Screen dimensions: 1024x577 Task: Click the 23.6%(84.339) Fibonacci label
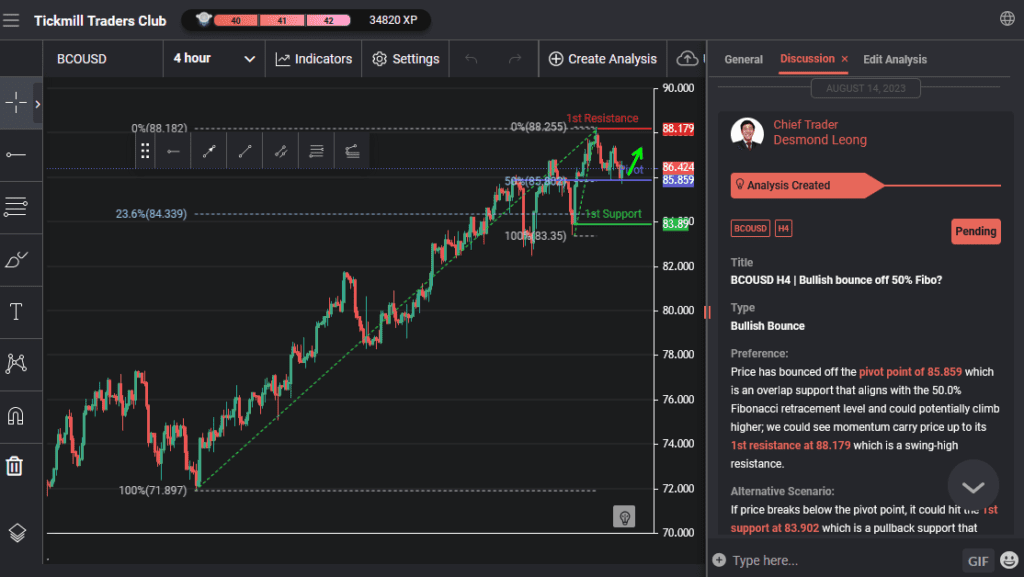click(151, 213)
